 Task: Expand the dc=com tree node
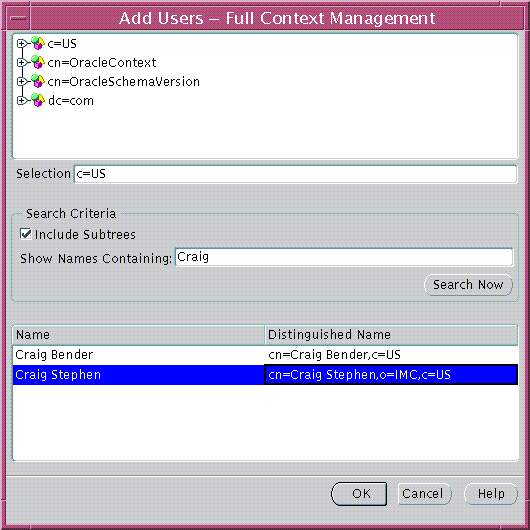click(x=22, y=100)
